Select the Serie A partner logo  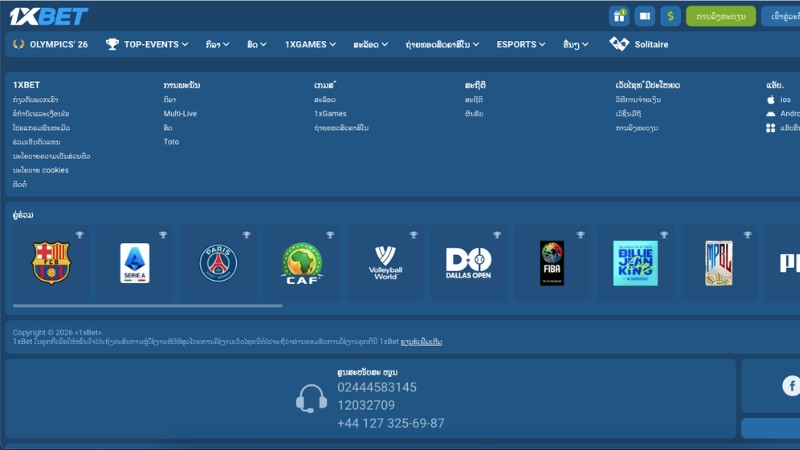(134, 263)
